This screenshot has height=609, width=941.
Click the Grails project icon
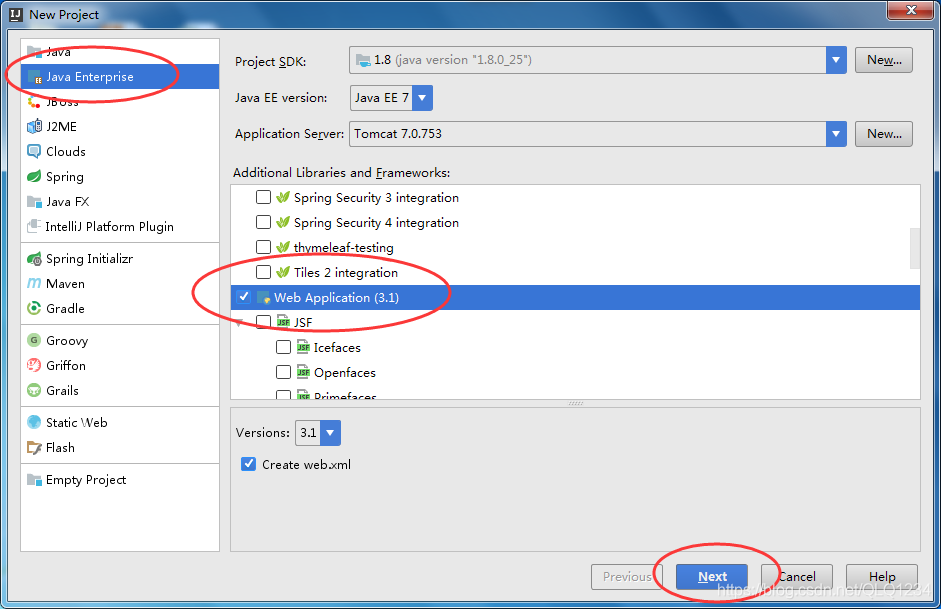click(x=34, y=391)
